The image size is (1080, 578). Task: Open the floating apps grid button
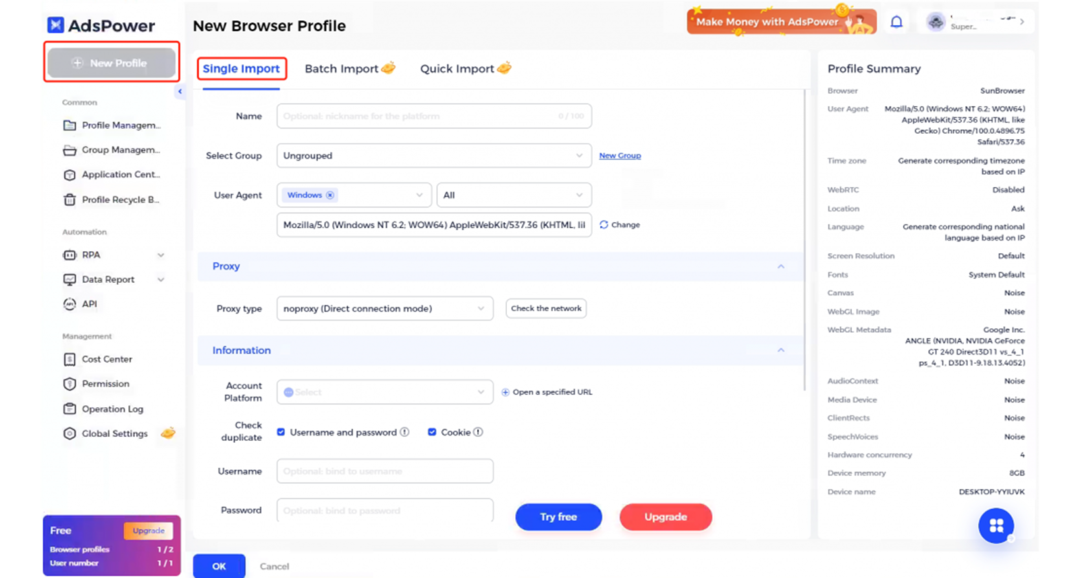[x=996, y=526]
